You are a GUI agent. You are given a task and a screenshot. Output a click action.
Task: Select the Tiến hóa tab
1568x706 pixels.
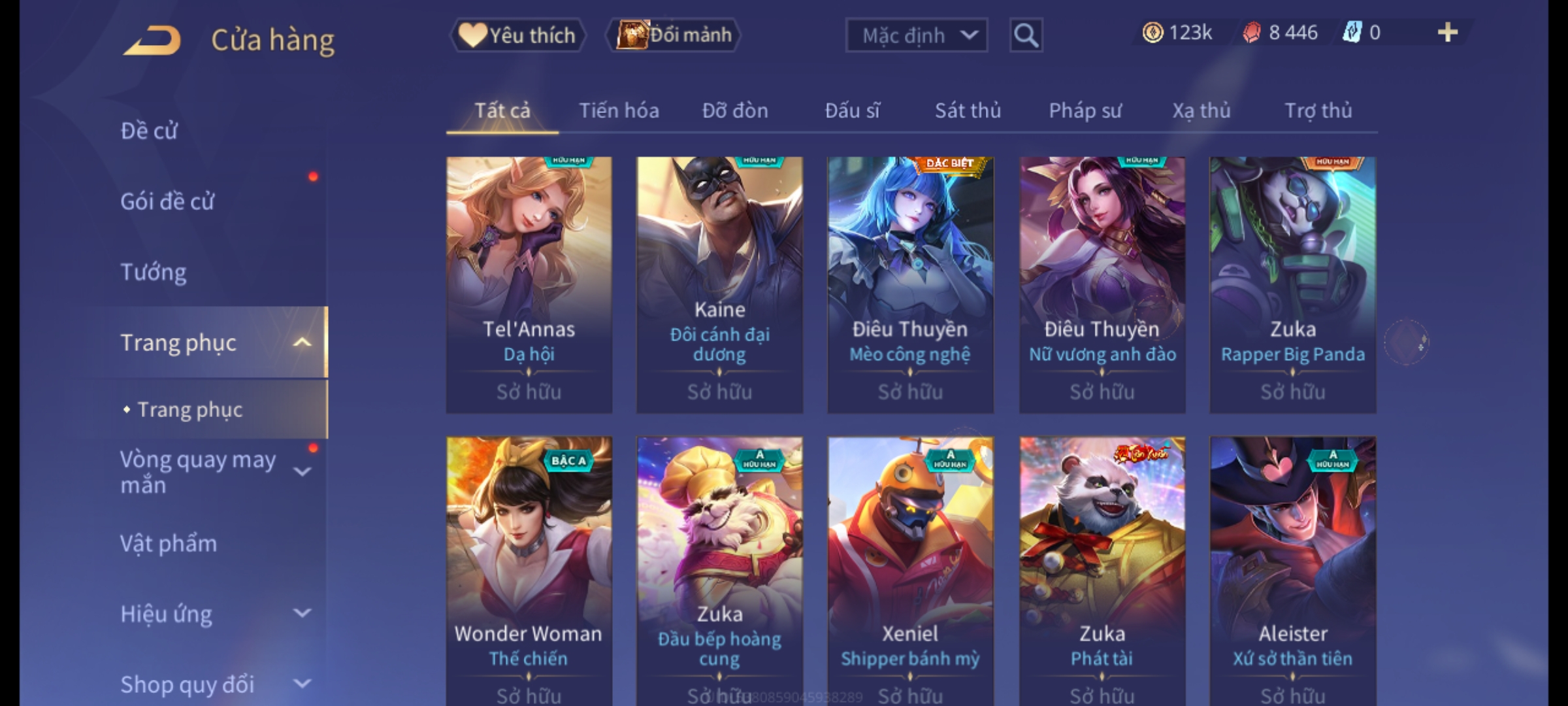(619, 110)
